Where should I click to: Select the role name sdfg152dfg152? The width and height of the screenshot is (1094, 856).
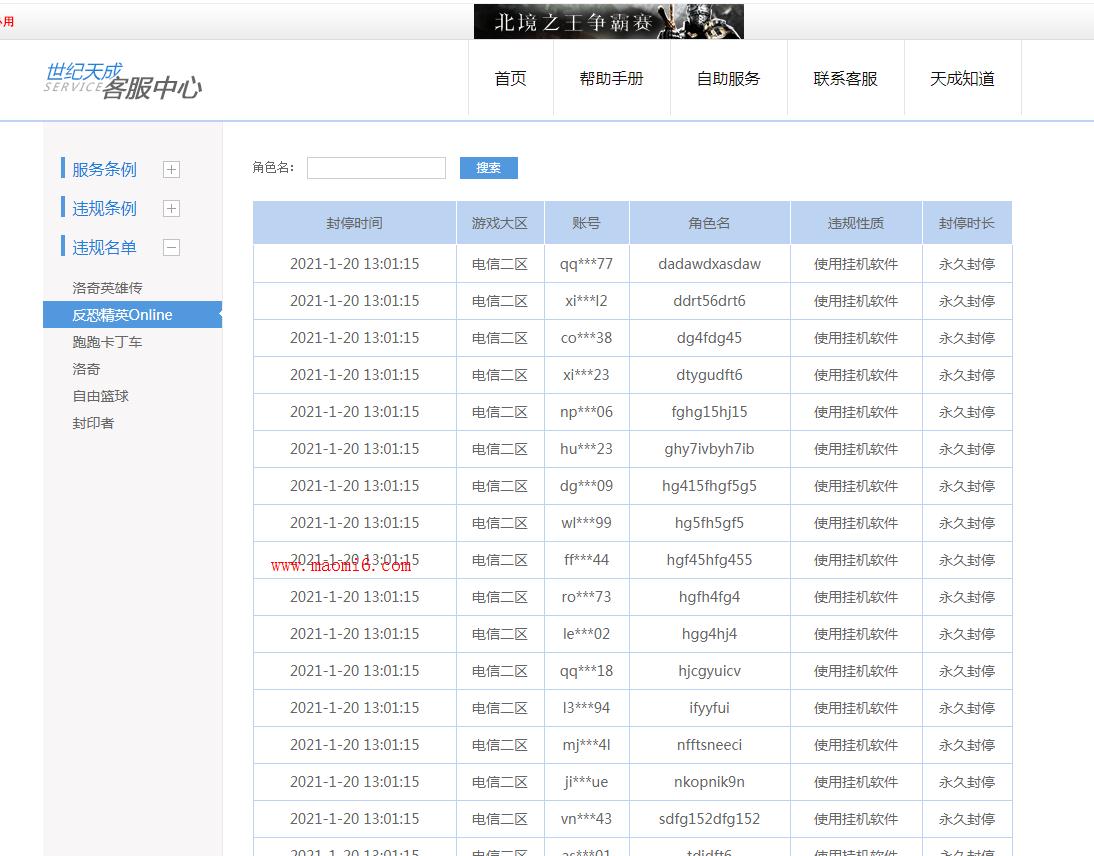coord(710,819)
